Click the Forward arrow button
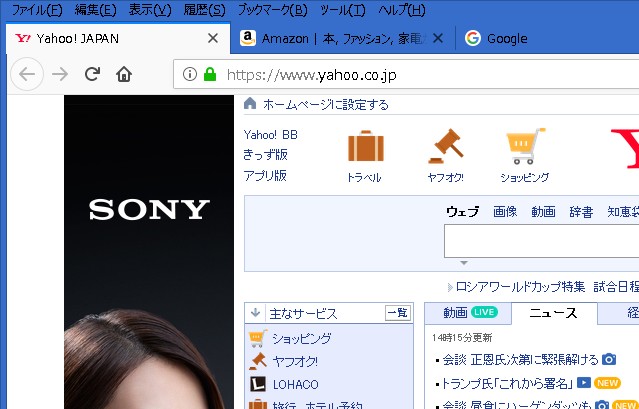This screenshot has height=409, width=639. coord(60,74)
